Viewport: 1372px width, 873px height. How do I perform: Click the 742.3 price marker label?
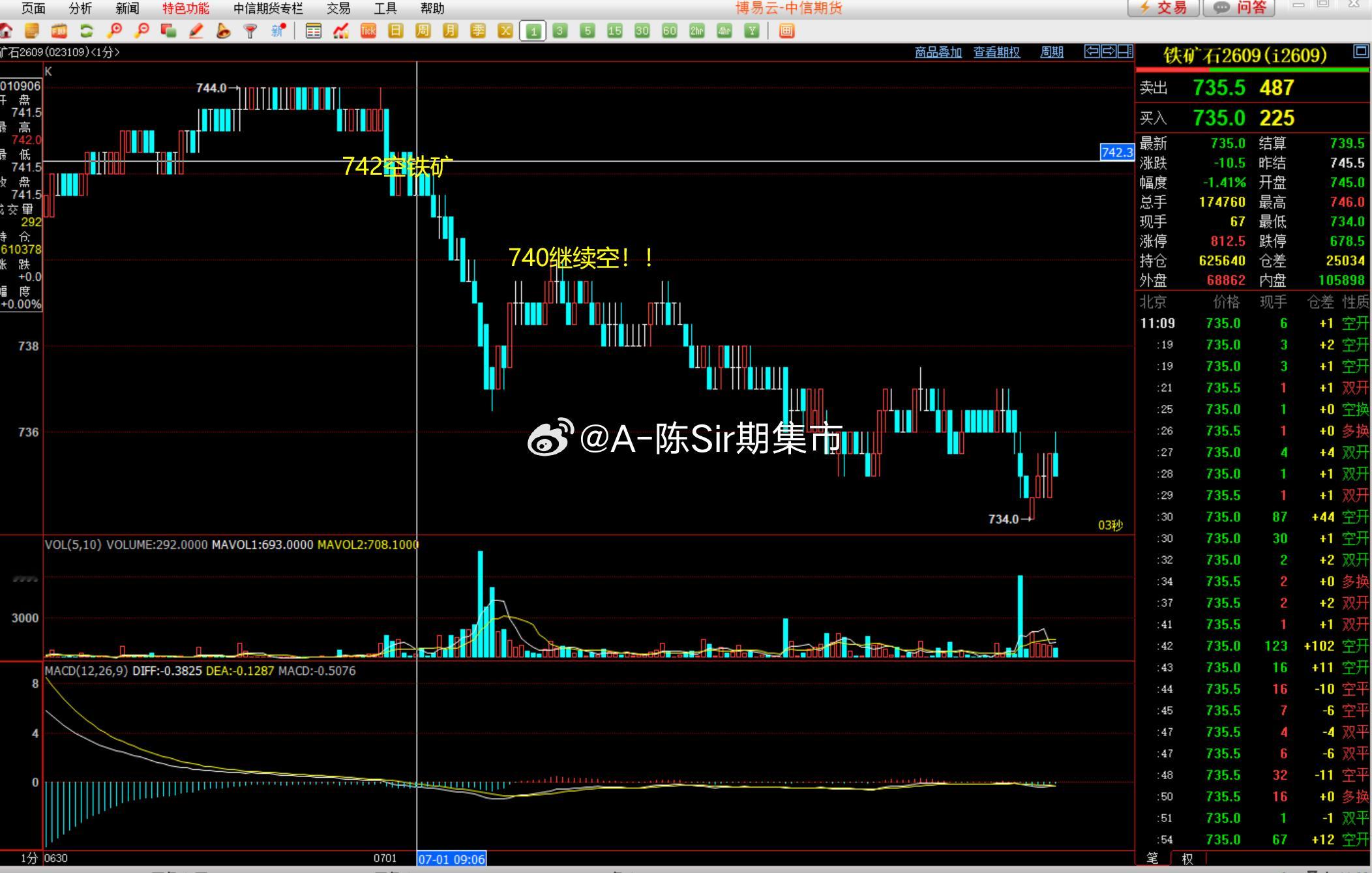(x=1117, y=153)
